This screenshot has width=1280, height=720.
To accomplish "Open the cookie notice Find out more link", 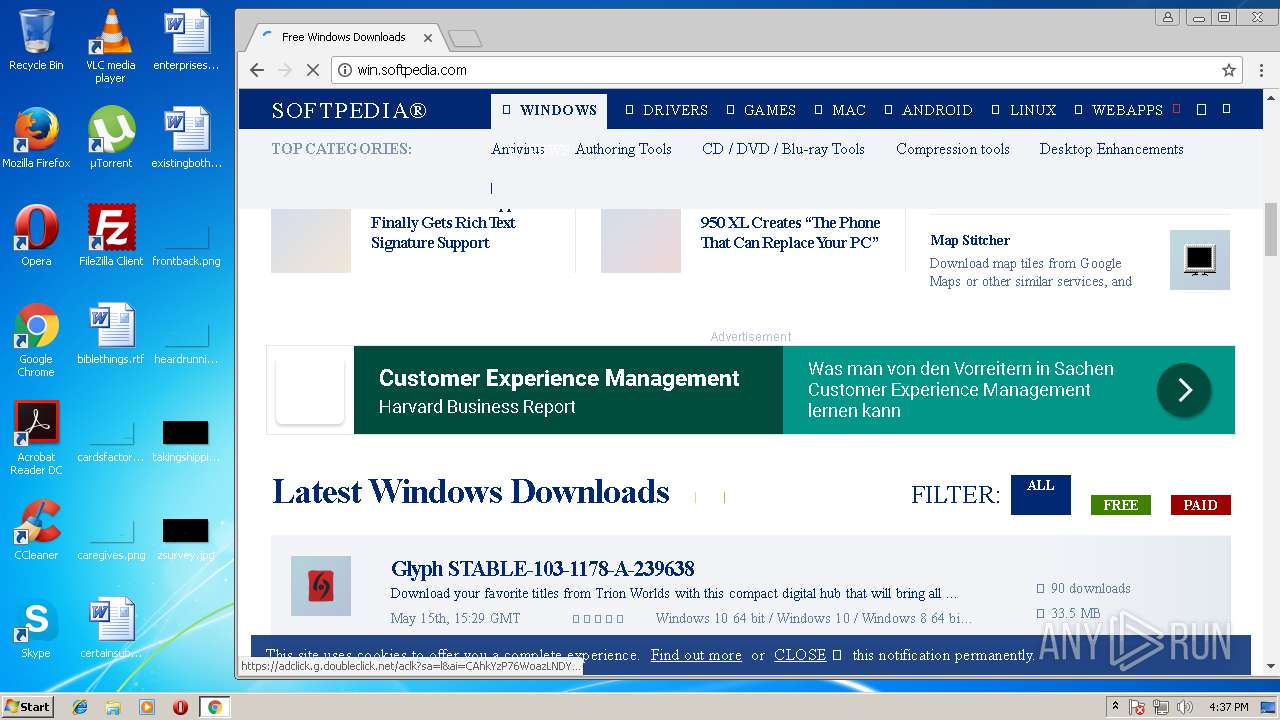I will coord(696,655).
